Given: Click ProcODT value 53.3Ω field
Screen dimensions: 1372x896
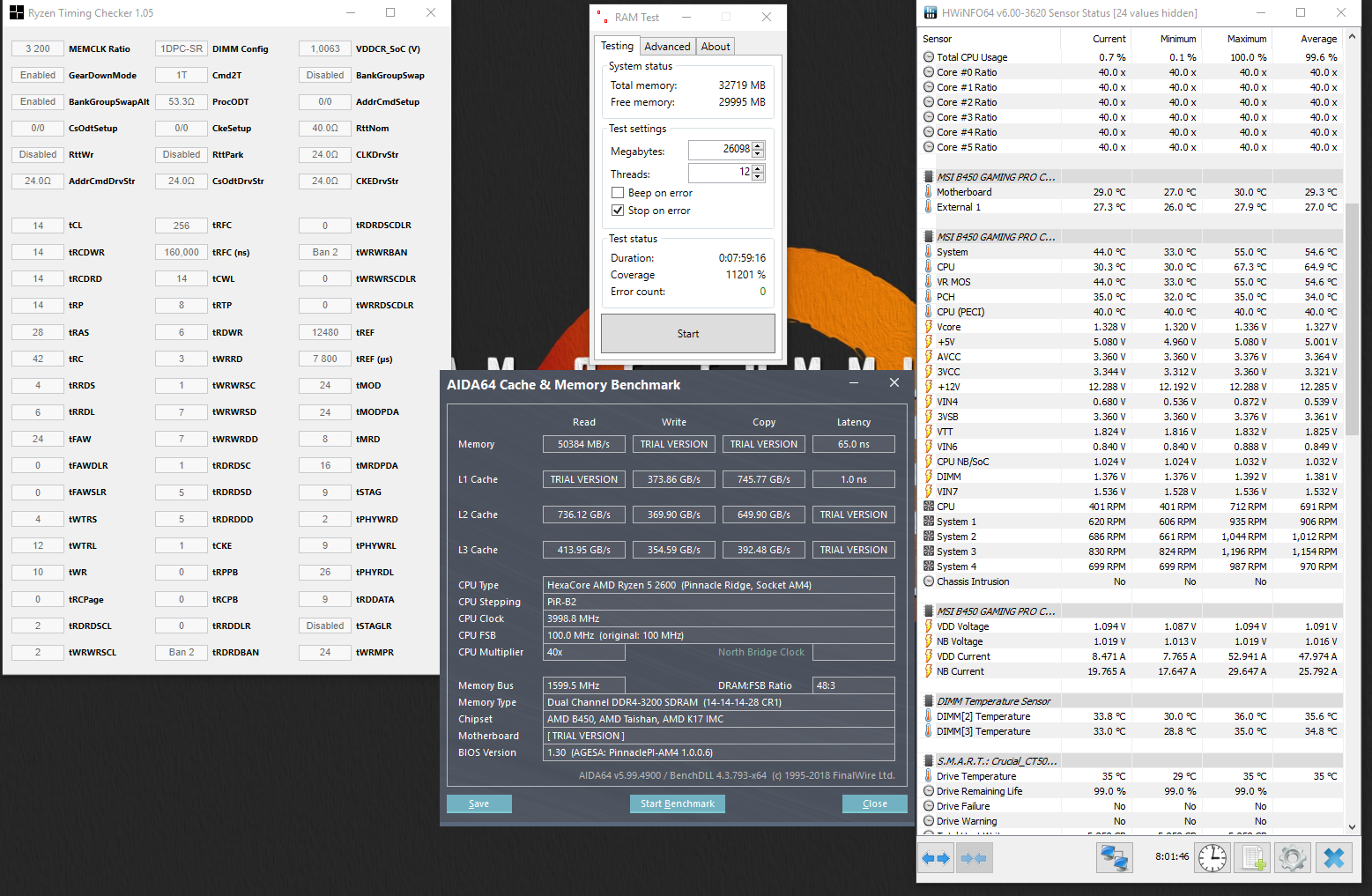Looking at the screenshot, I should [x=182, y=102].
